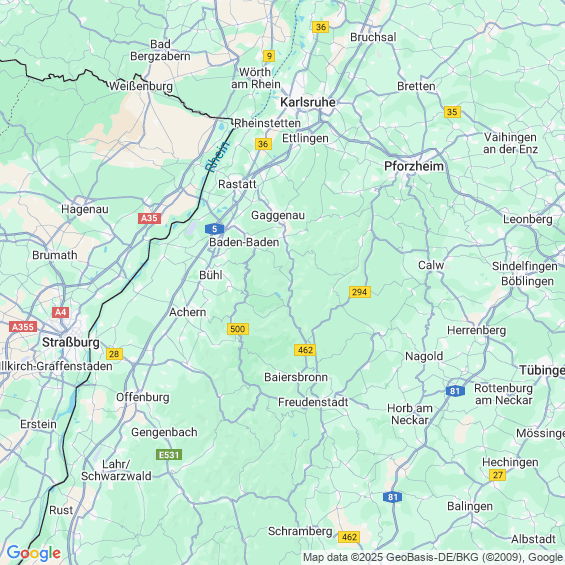Click the yellow 500 road shield

click(x=238, y=329)
